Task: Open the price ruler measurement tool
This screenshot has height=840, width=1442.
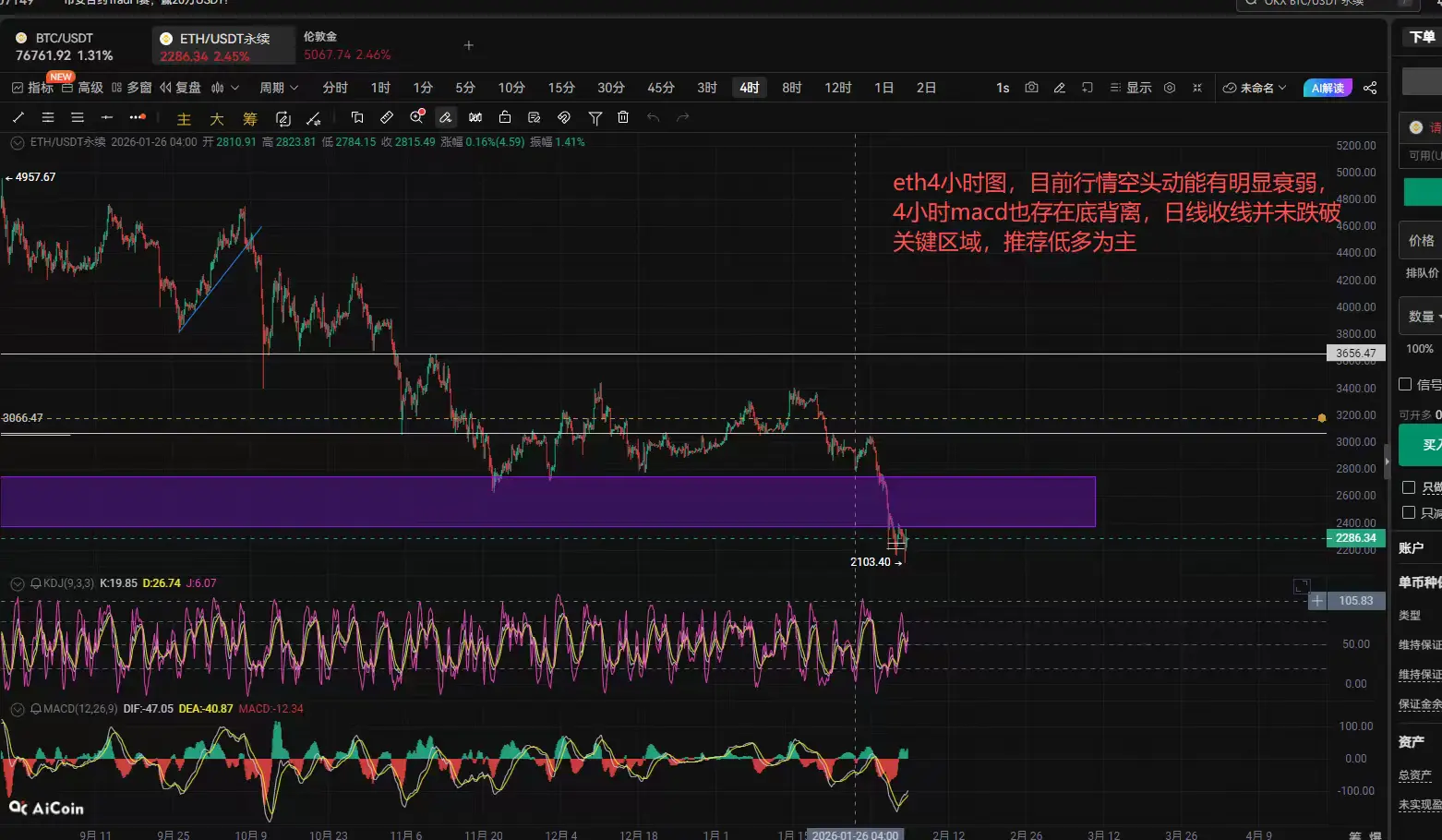Action: click(387, 117)
